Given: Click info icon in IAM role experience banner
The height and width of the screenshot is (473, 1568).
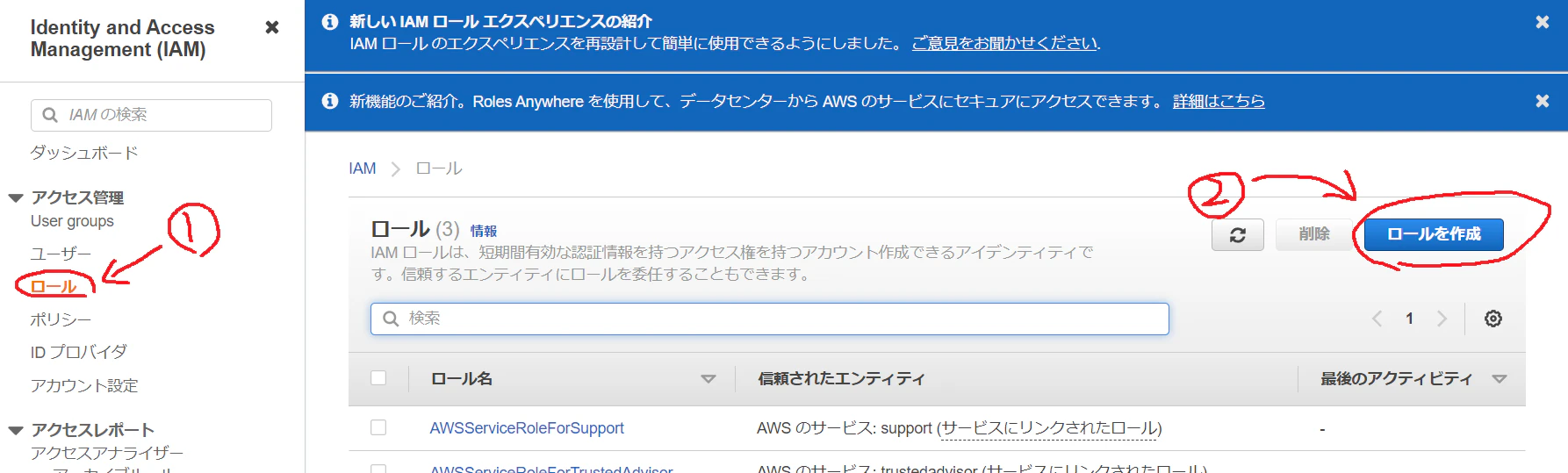Looking at the screenshot, I should pyautogui.click(x=330, y=21).
